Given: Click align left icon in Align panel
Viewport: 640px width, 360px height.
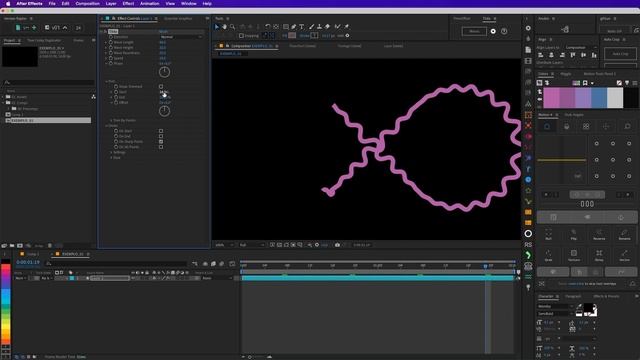Looking at the screenshot, I should point(541,55).
